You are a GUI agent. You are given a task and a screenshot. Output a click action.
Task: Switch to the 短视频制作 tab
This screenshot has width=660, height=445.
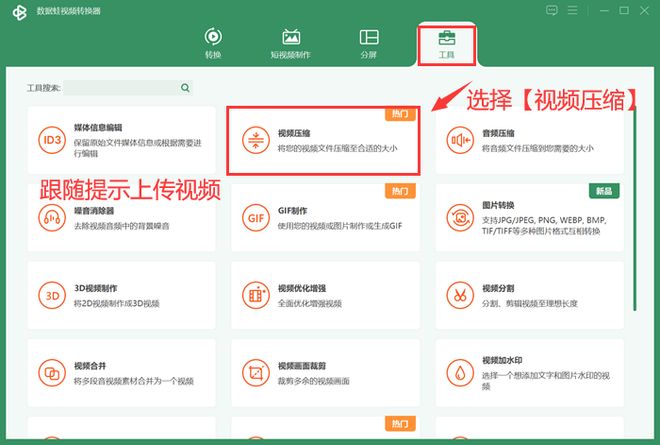click(291, 42)
